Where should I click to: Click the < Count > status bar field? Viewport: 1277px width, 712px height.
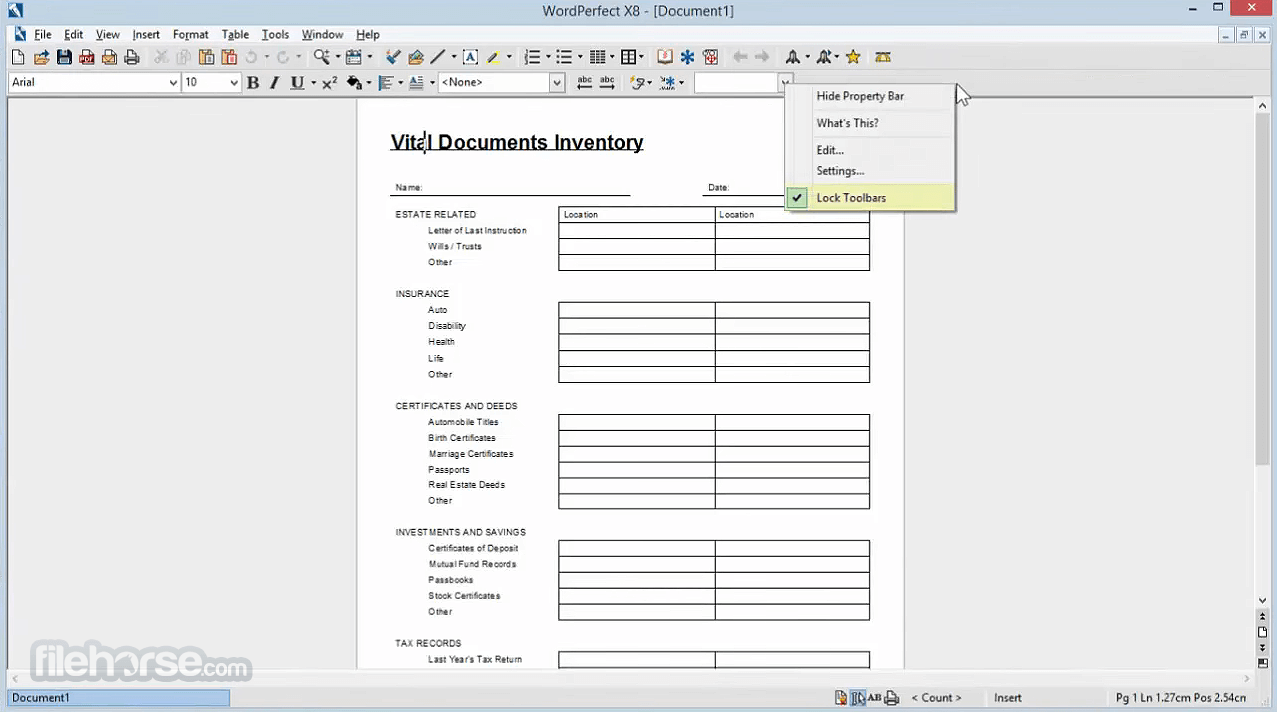coord(936,698)
